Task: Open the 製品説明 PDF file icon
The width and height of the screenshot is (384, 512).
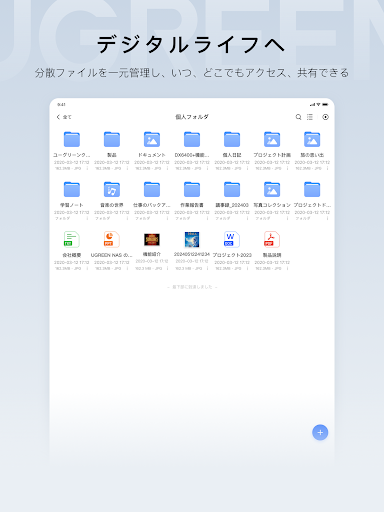Action: pos(272,239)
